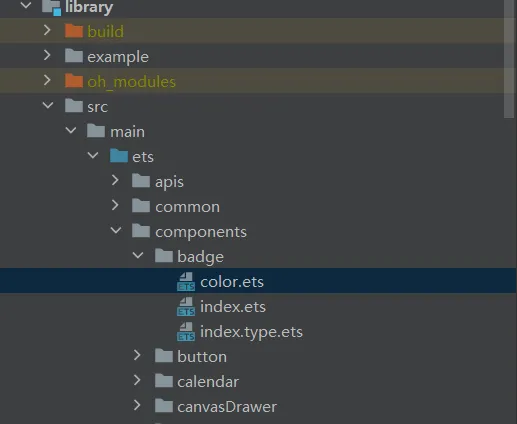Click the vertical scrollbar thumb
The width and height of the screenshot is (517, 424).
coord(509,59)
